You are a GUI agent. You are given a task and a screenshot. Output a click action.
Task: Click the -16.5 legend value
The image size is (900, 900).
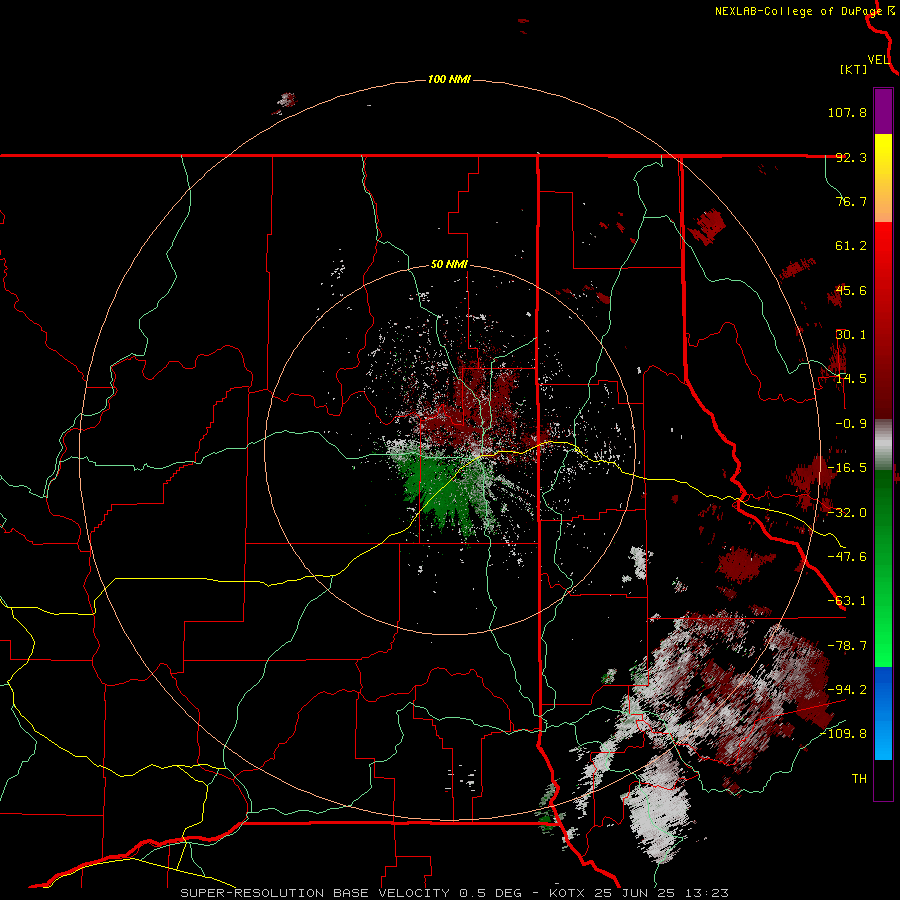pyautogui.click(x=847, y=468)
